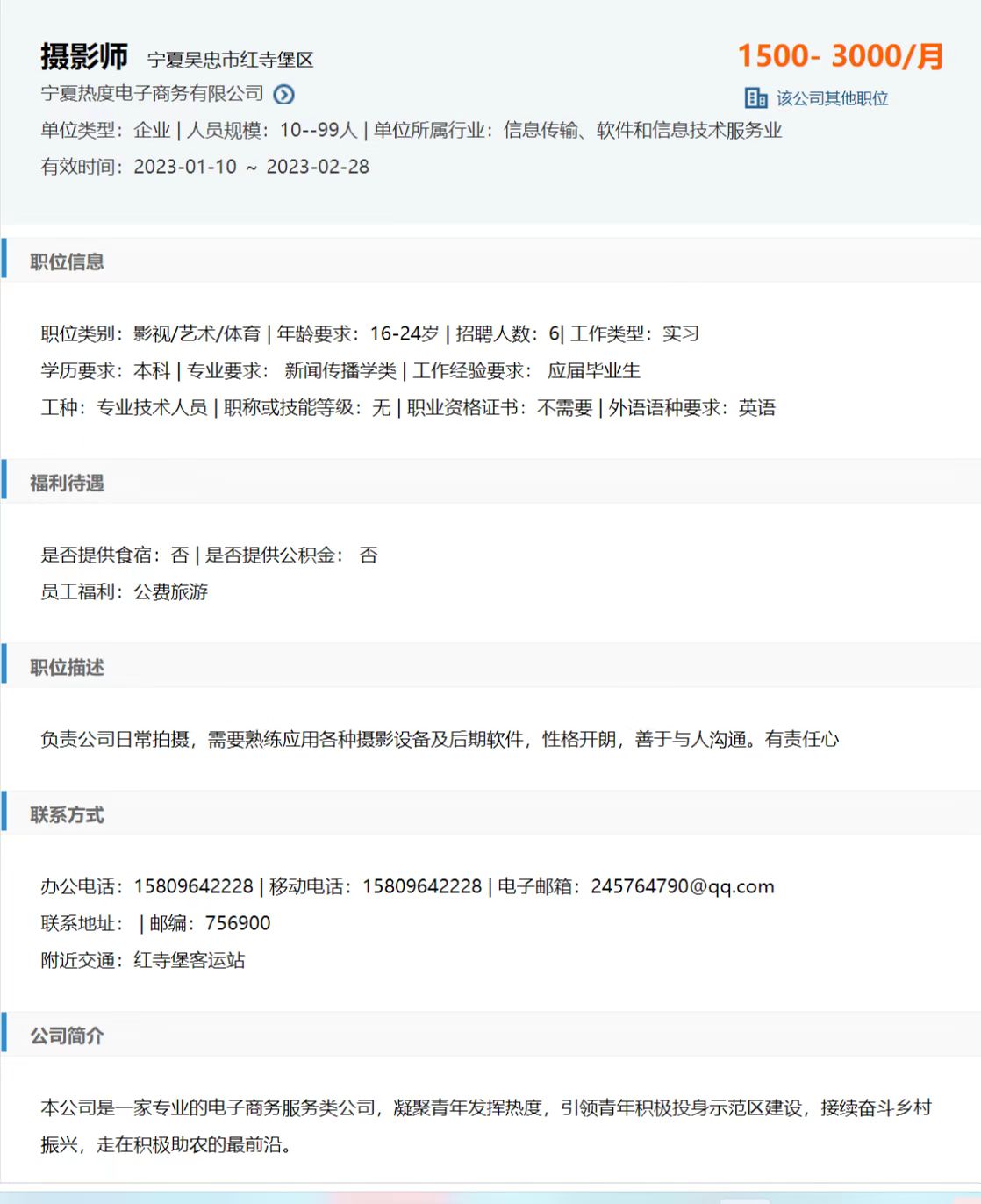The image size is (981, 1204).
Task: Click the location 宁夏吴忠市红寺堡区
Action: [x=230, y=60]
